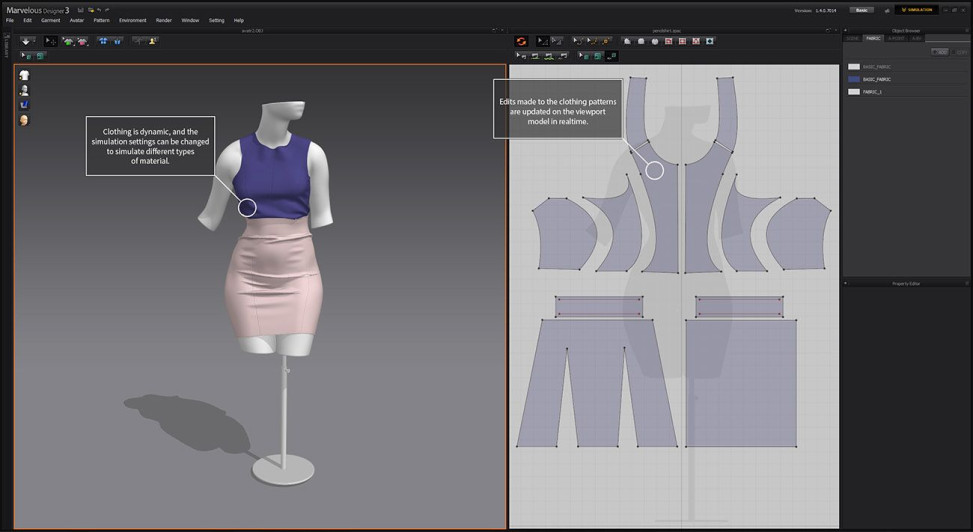Click the ADD button in Object Browser
This screenshot has width=973, height=532.
(940, 52)
